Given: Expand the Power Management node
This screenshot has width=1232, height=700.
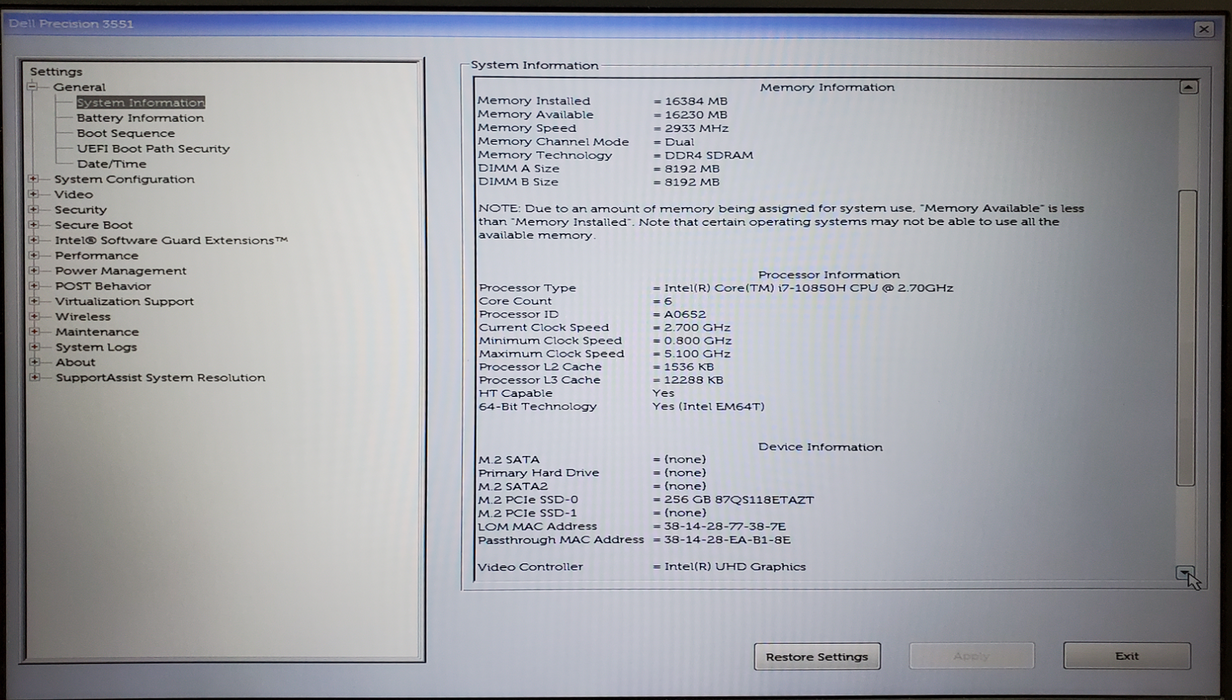Looking at the screenshot, I should click(x=34, y=271).
